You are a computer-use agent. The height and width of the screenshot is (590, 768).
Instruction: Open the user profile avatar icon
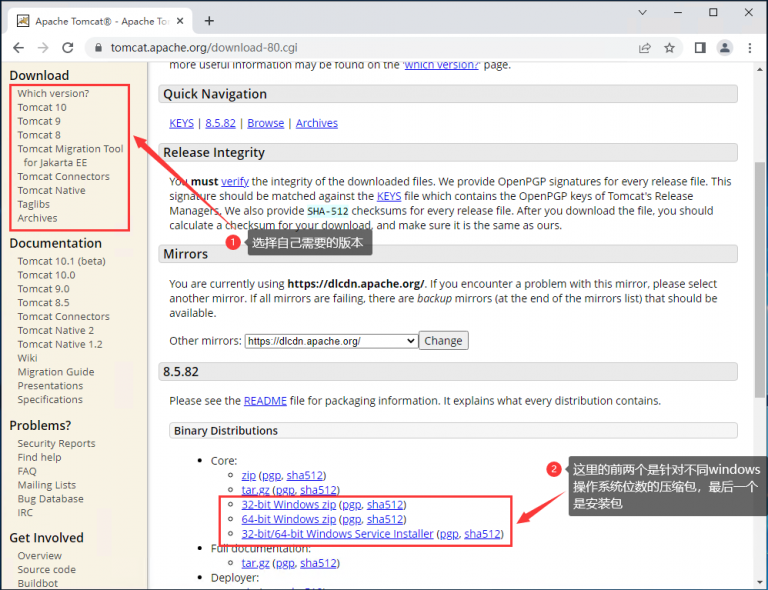tap(725, 47)
